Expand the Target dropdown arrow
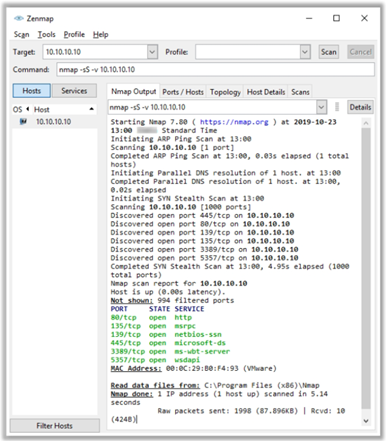386x441 pixels. pyautogui.click(x=152, y=52)
